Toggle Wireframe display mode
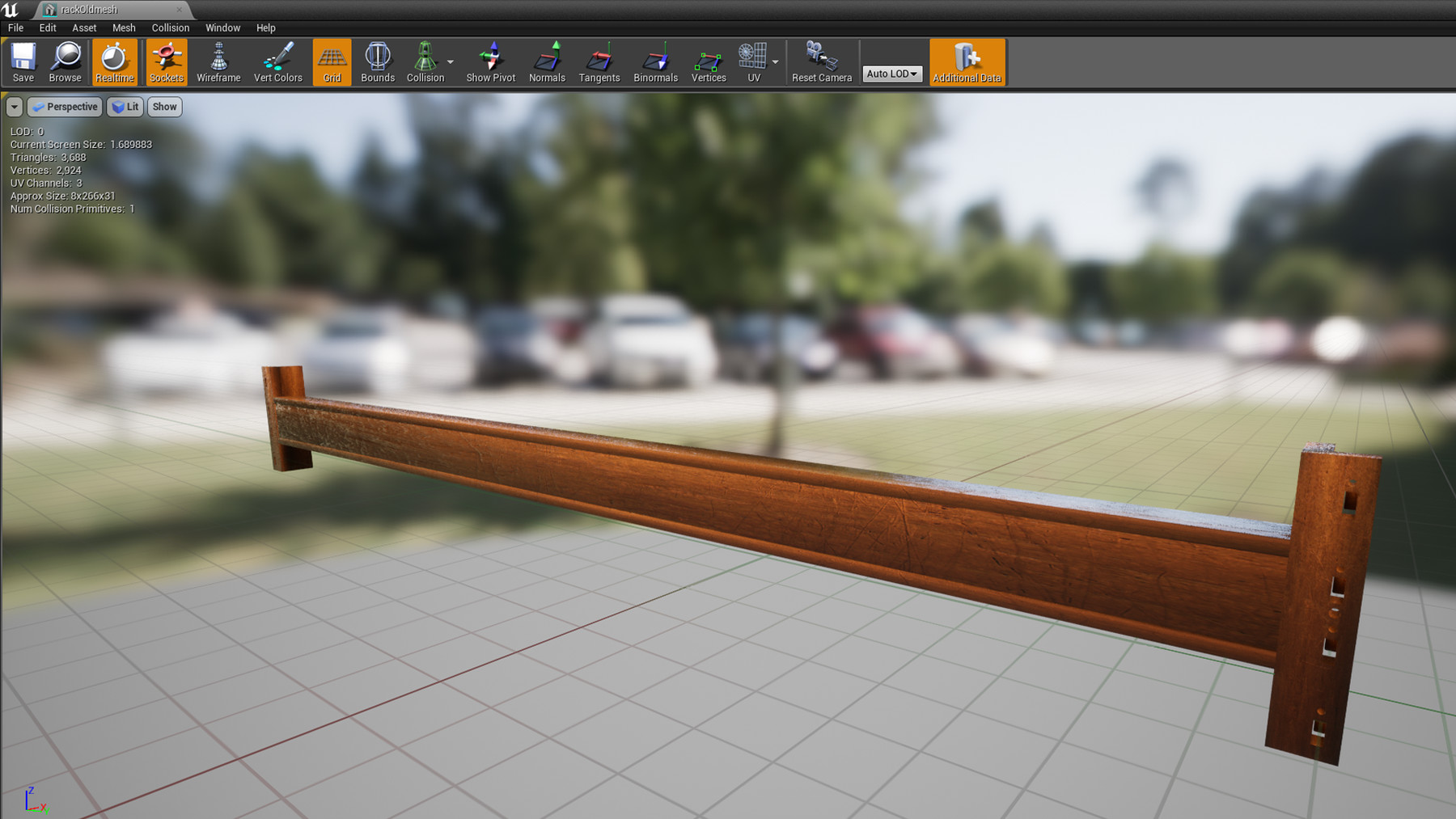 pyautogui.click(x=218, y=61)
